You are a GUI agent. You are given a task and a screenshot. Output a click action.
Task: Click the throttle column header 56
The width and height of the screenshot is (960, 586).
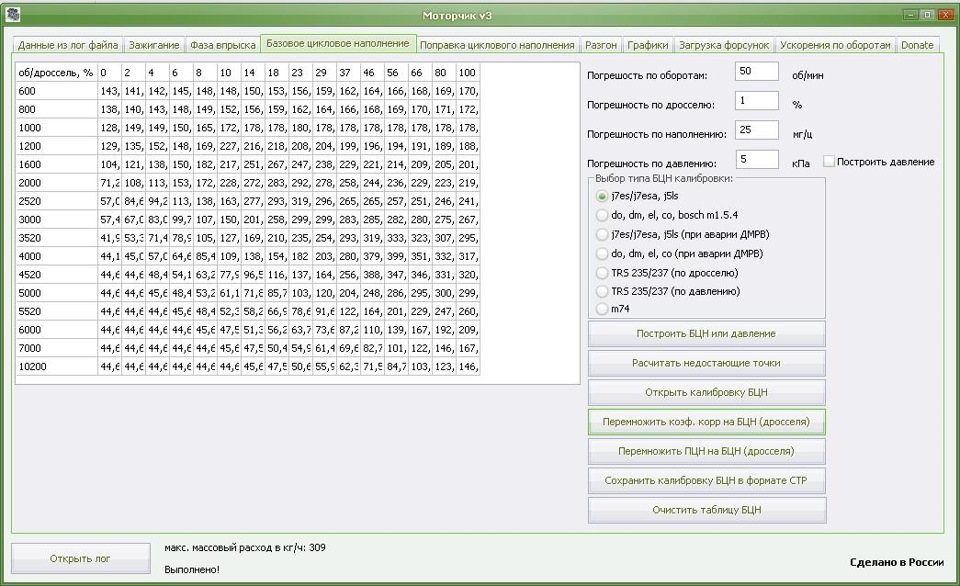[x=396, y=73]
